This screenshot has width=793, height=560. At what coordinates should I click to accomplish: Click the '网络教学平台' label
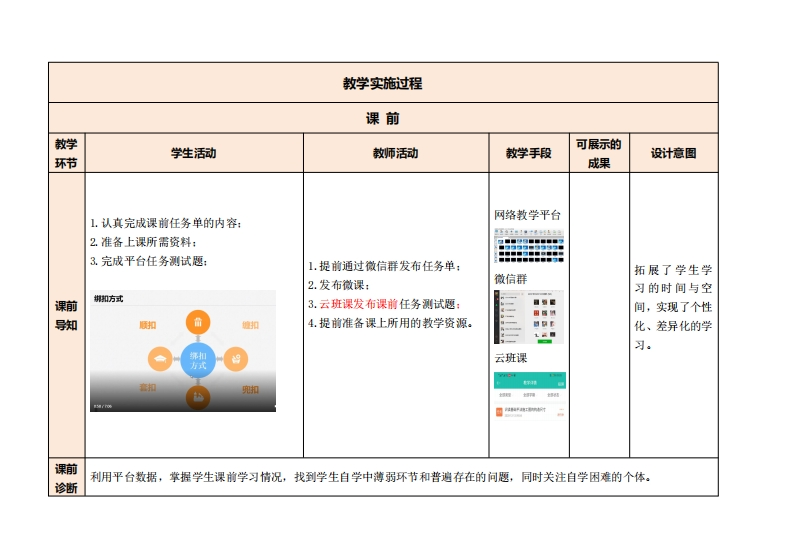[x=527, y=215]
